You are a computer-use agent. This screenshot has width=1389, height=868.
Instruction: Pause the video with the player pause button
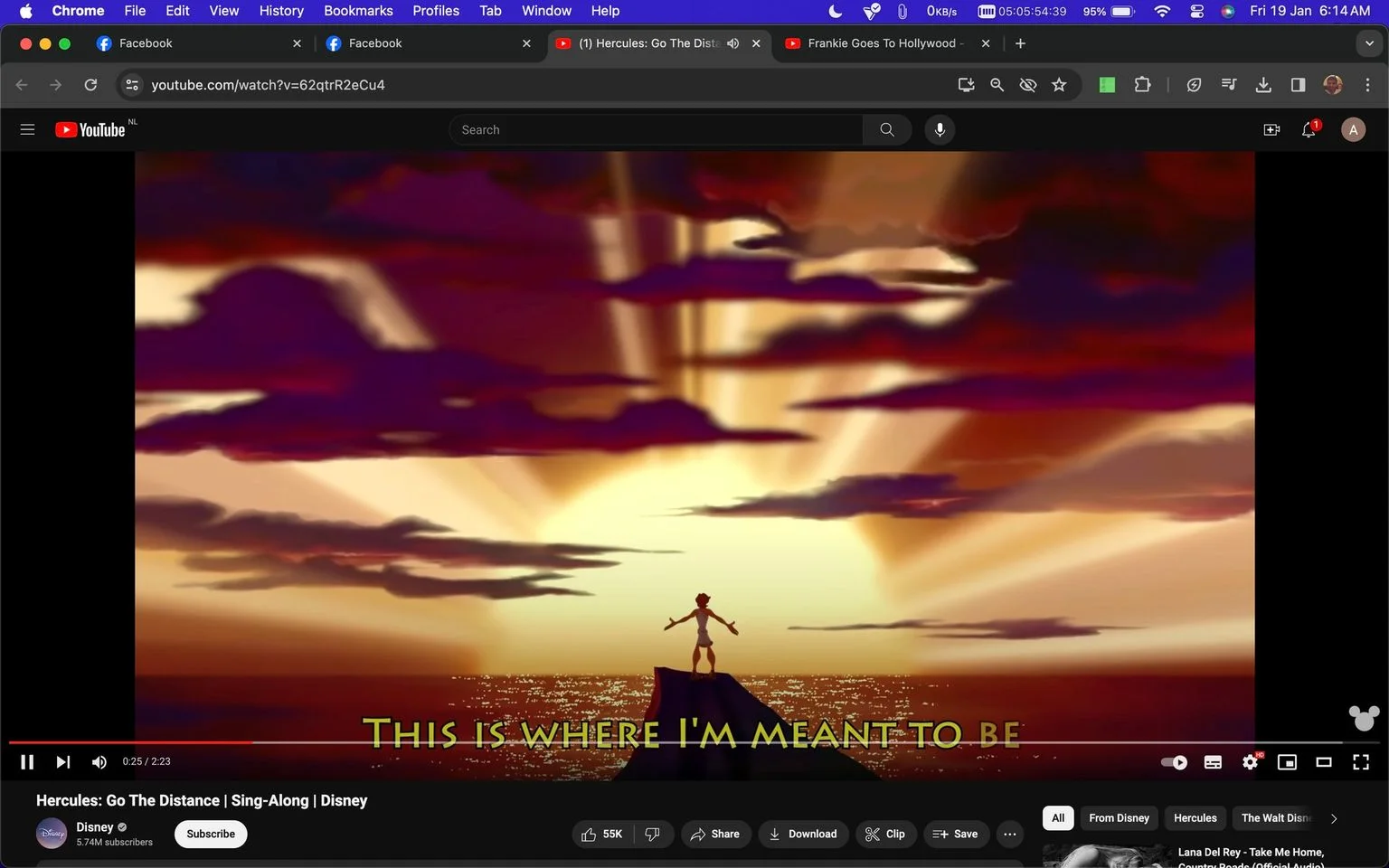(27, 762)
